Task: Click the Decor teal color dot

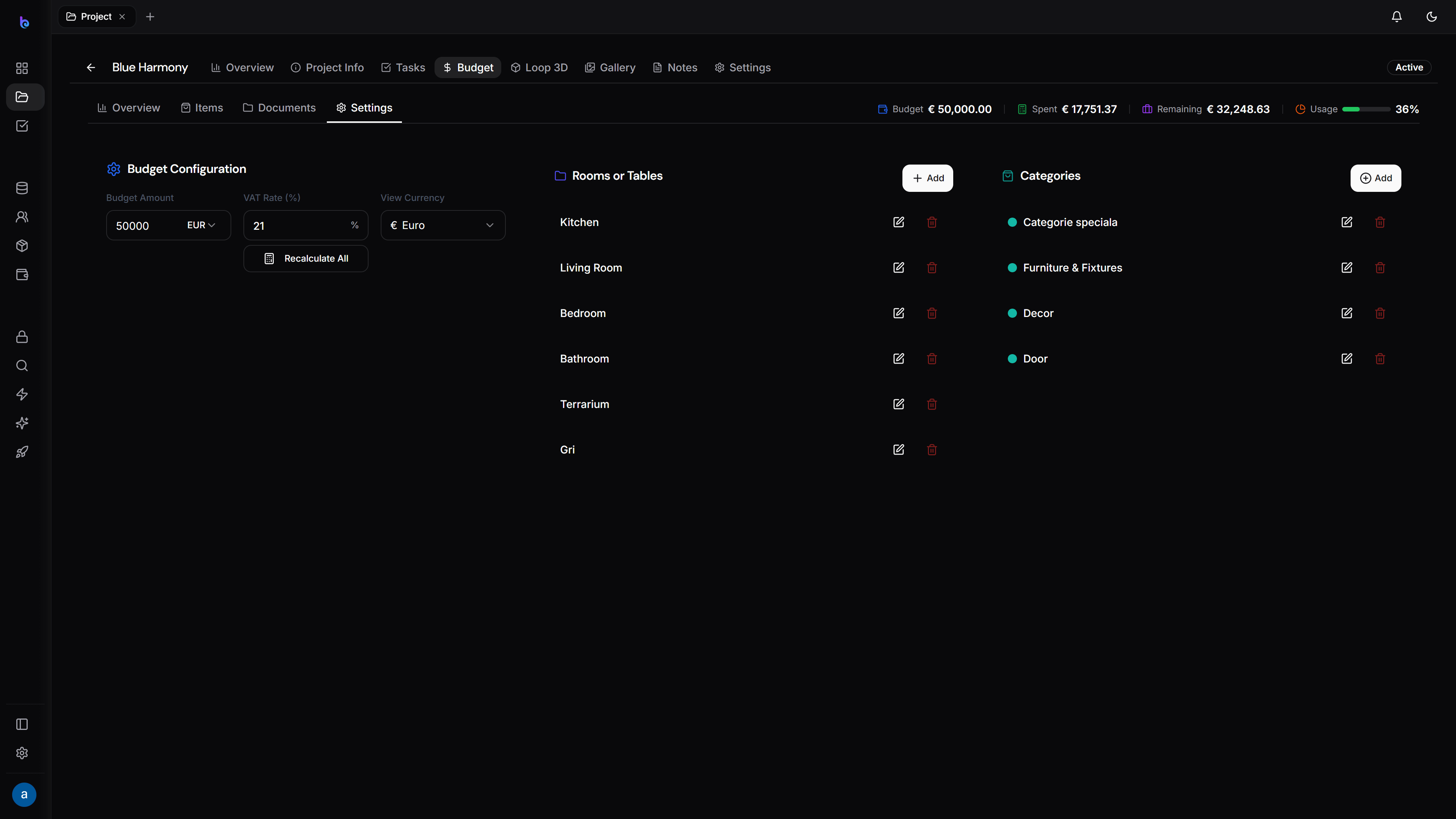Action: pos(1012,313)
